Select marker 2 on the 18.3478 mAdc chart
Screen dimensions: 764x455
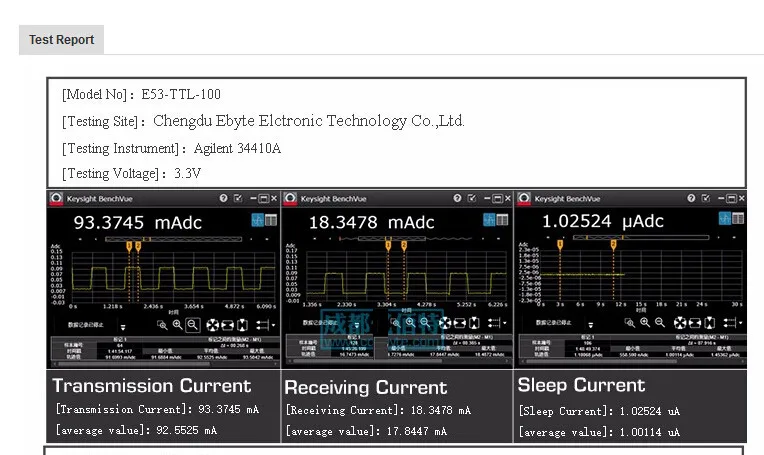point(403,246)
